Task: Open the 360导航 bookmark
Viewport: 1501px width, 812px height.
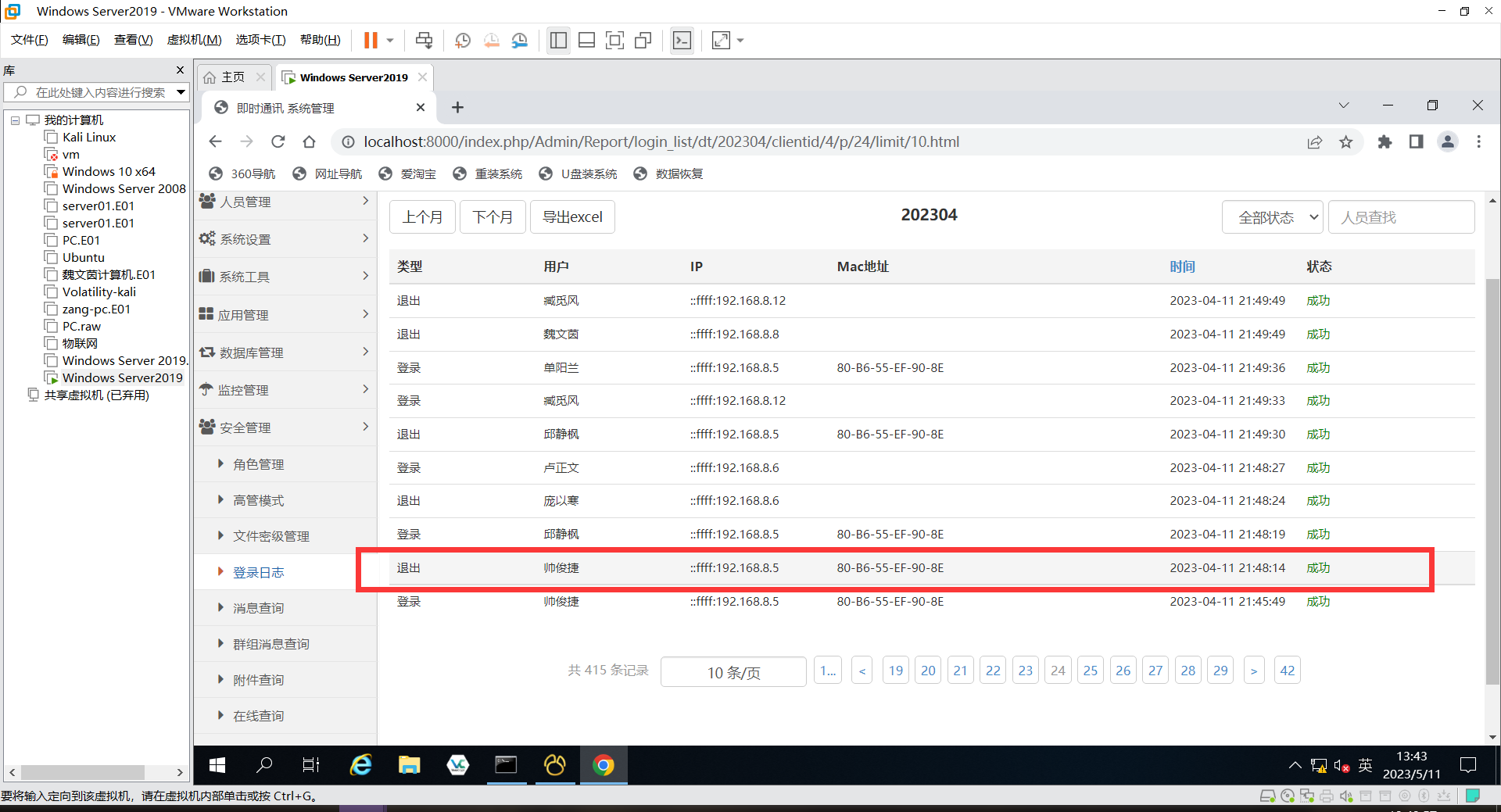Action: [242, 173]
